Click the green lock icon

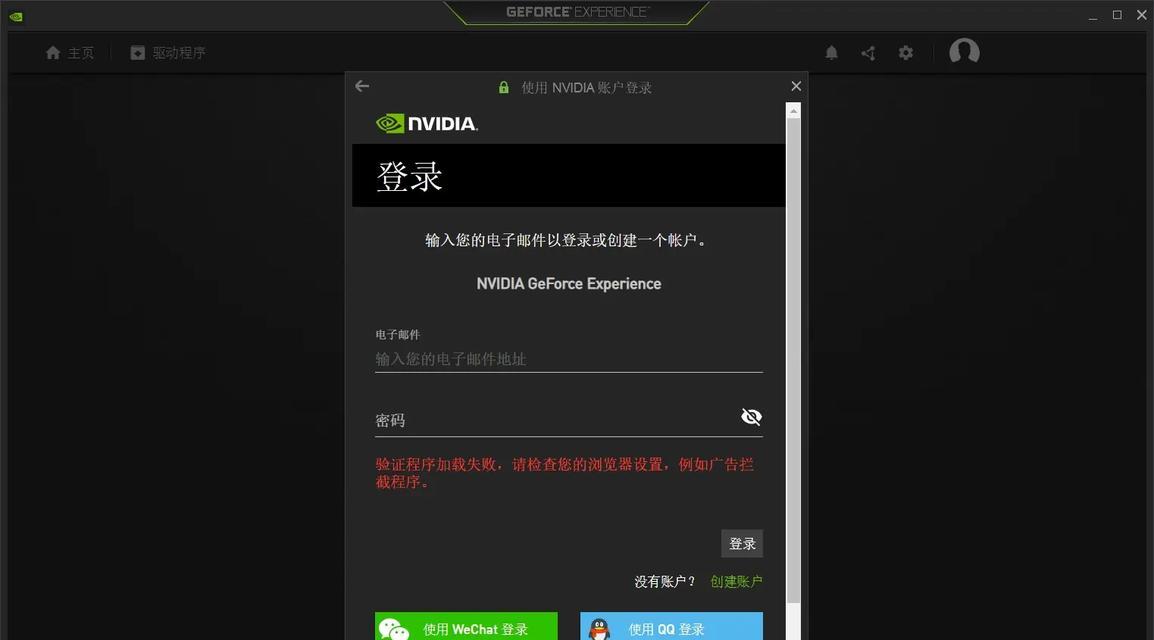[503, 88]
